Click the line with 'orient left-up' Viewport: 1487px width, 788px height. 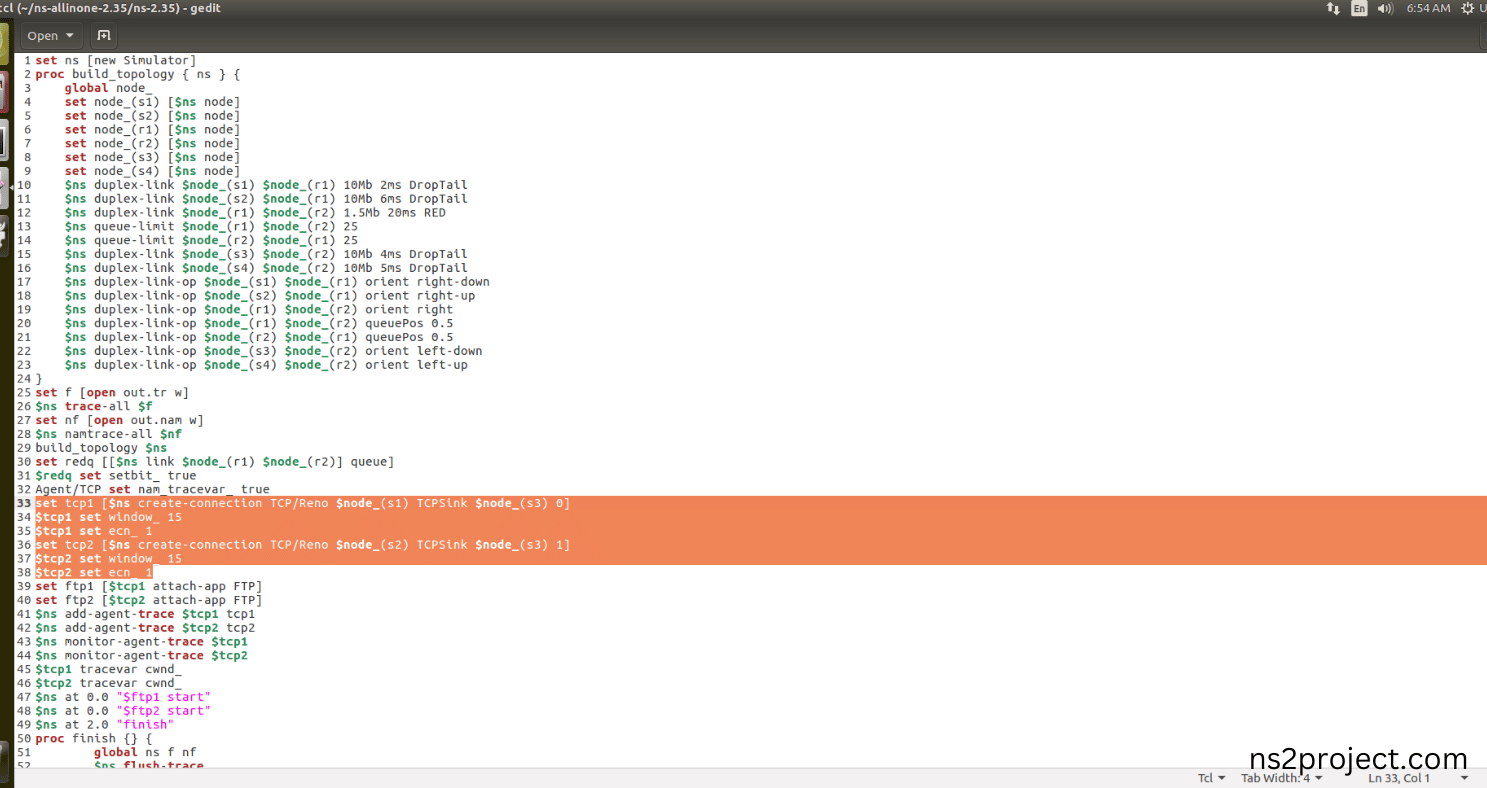(266, 365)
